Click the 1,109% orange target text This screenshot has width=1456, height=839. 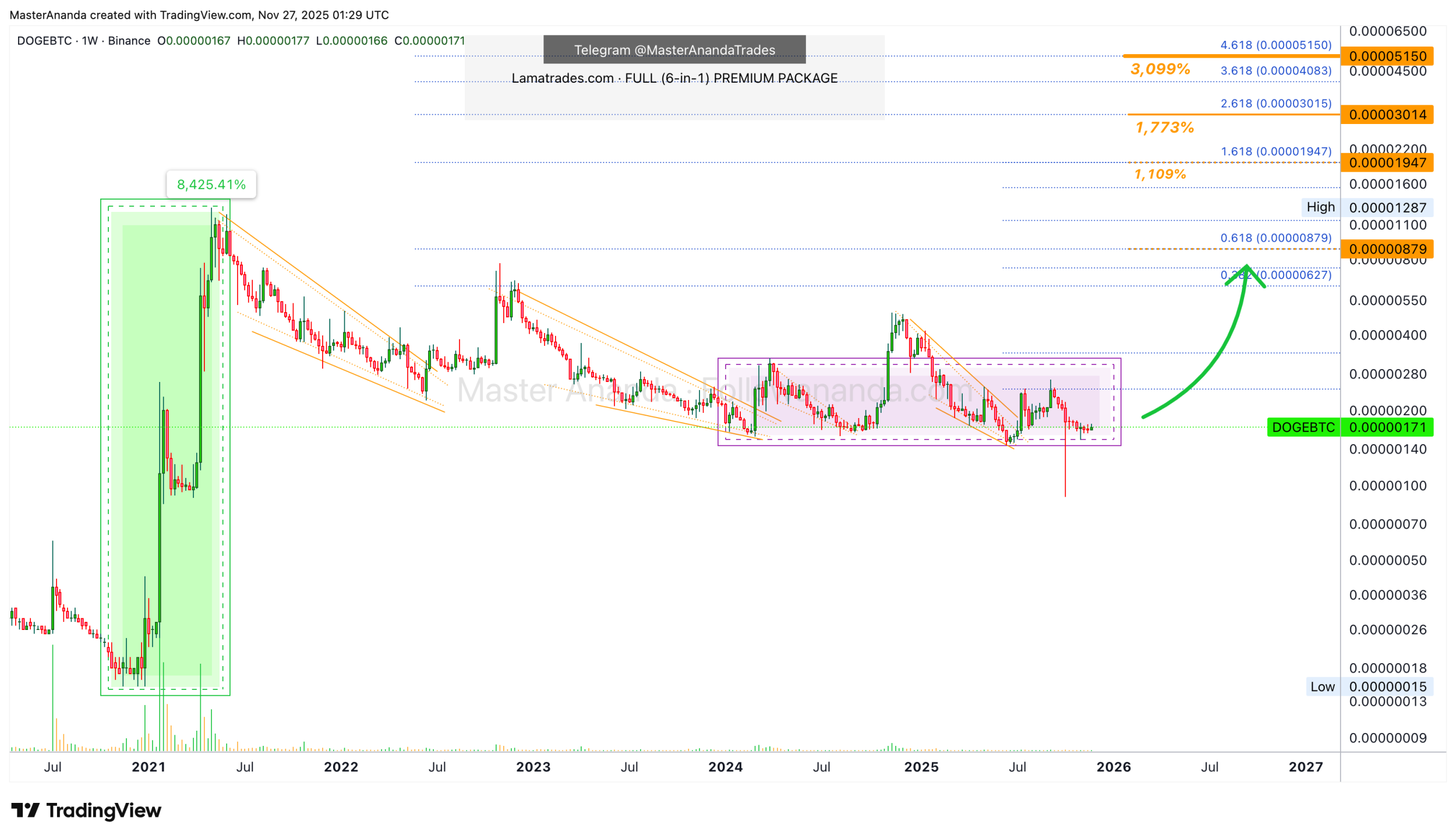tap(1160, 174)
